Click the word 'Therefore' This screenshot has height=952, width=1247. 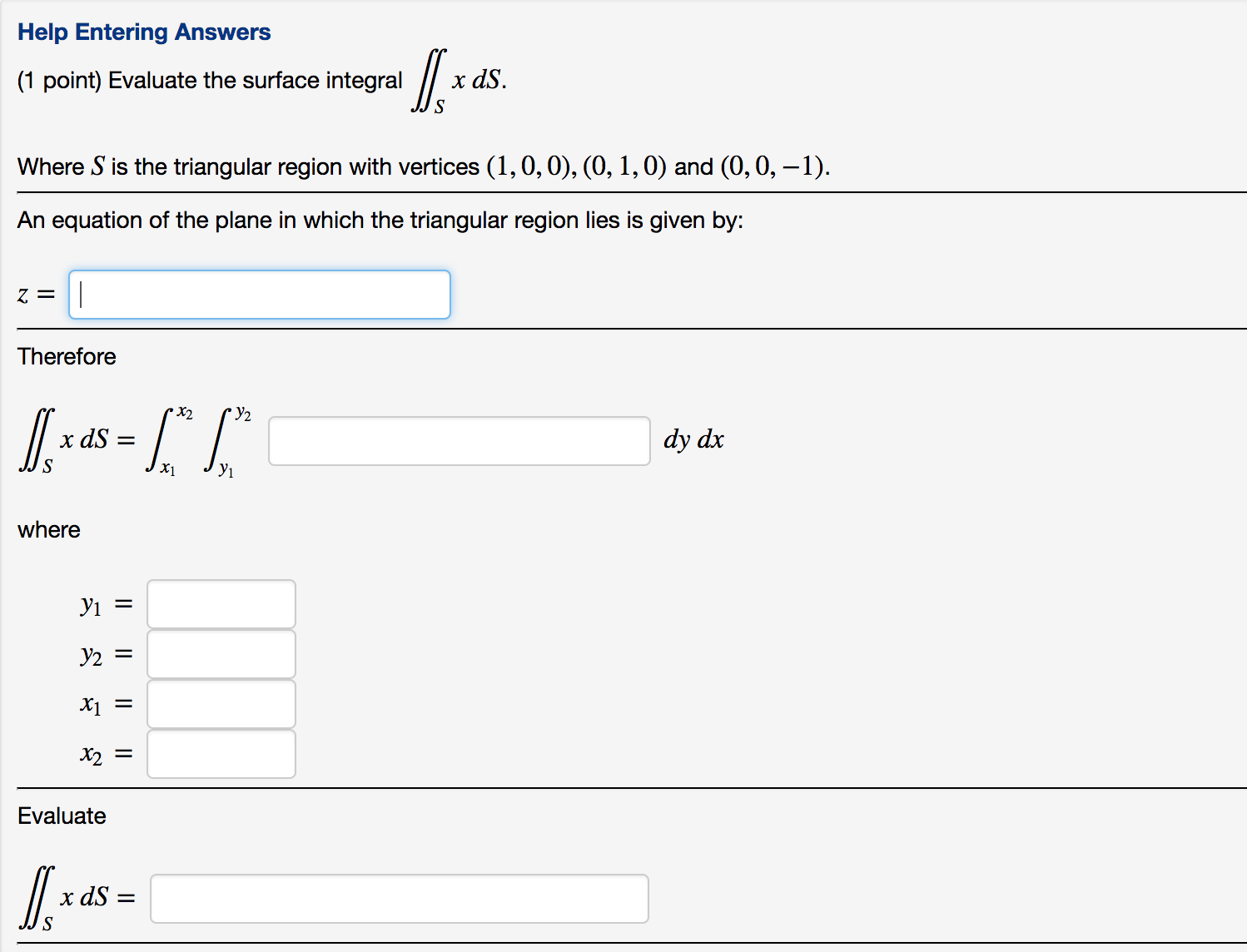67,356
